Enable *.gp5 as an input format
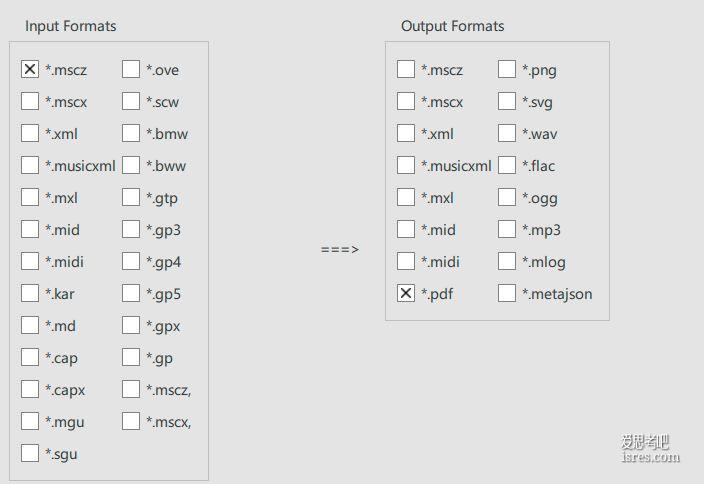This screenshot has height=484, width=704. click(x=131, y=293)
